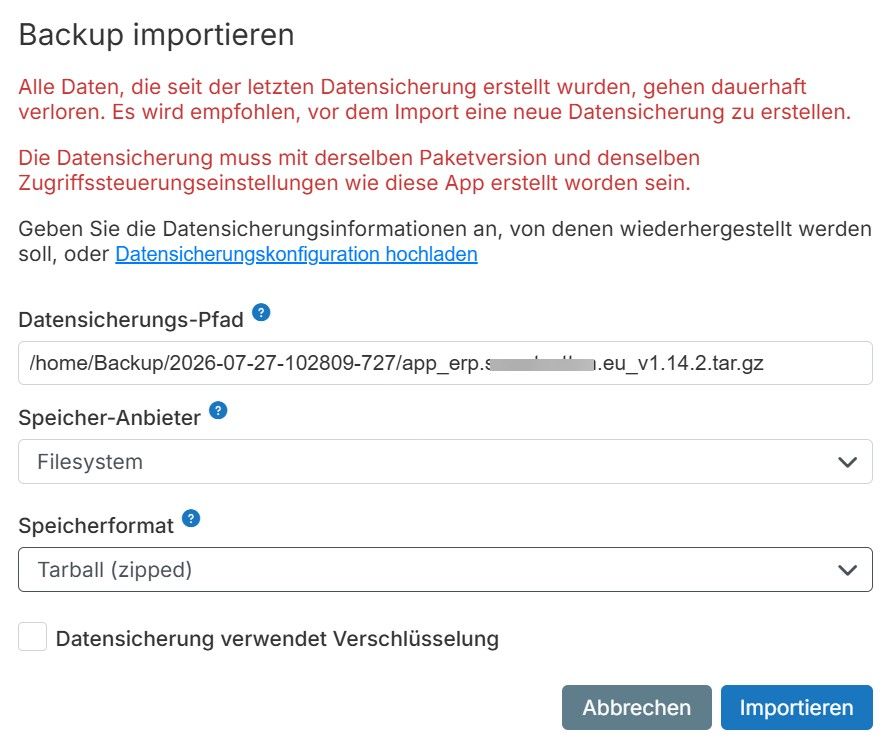Open 'Datensicherungskonfiguration hochladen' link
892x748 pixels.
point(296,254)
